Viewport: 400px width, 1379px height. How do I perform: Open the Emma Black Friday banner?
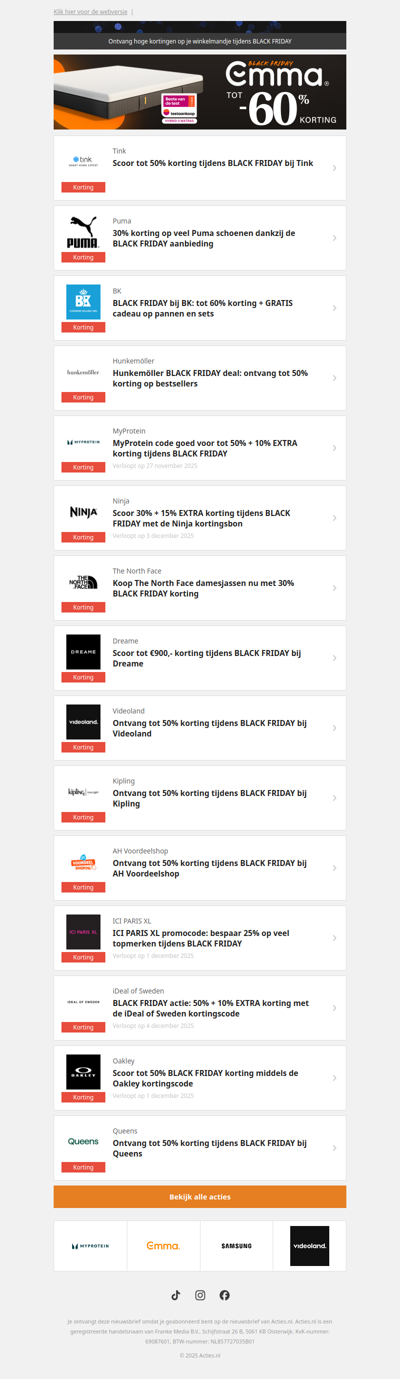(x=200, y=92)
